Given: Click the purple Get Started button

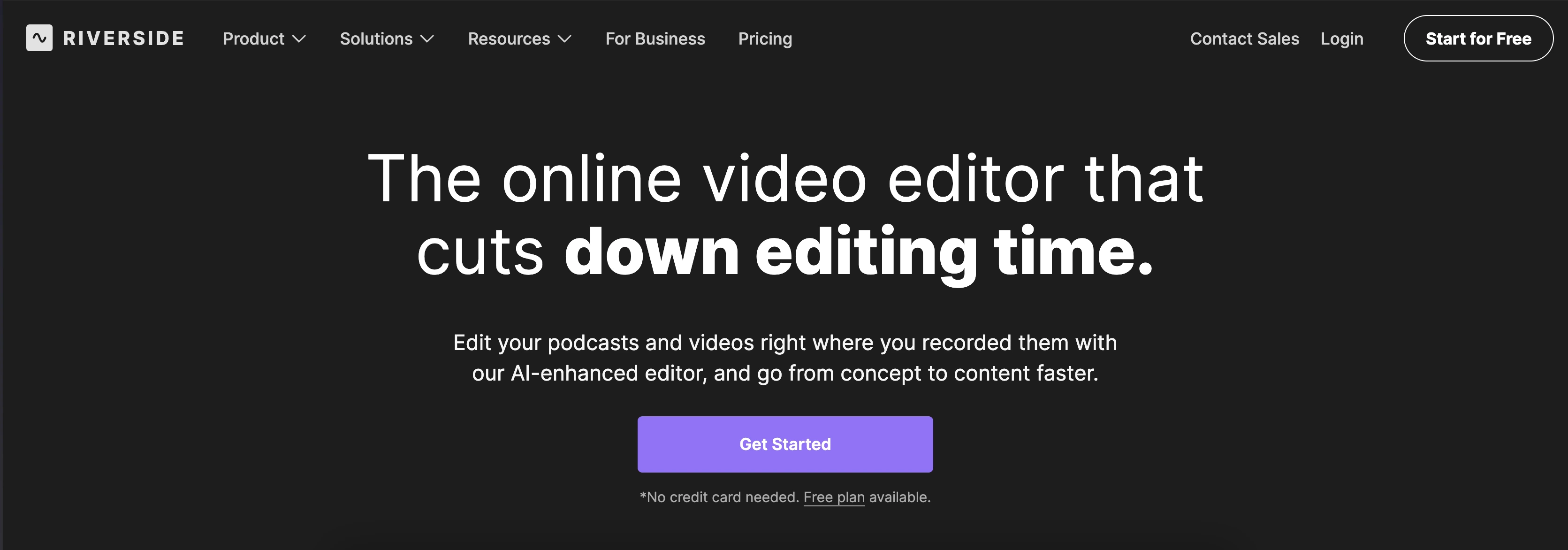Looking at the screenshot, I should pyautogui.click(x=784, y=444).
